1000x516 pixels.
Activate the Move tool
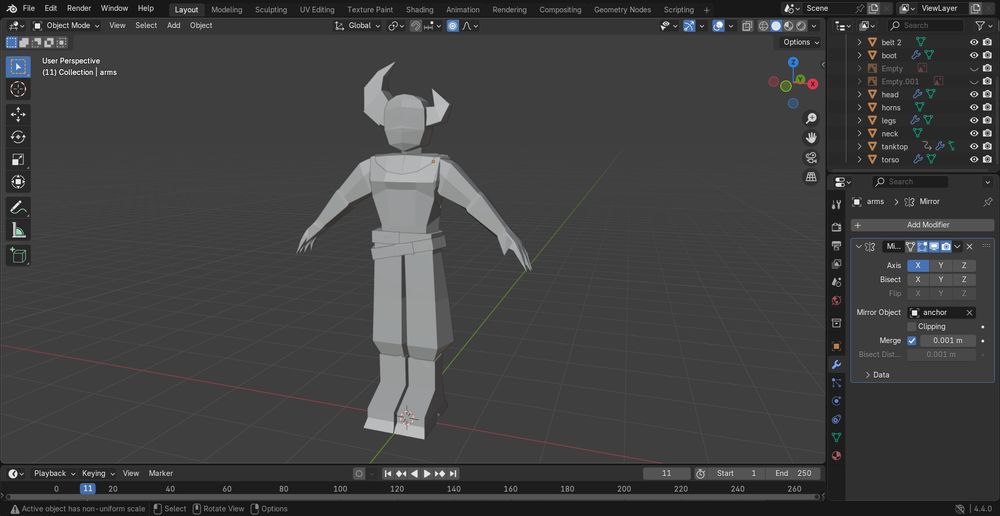pos(18,114)
